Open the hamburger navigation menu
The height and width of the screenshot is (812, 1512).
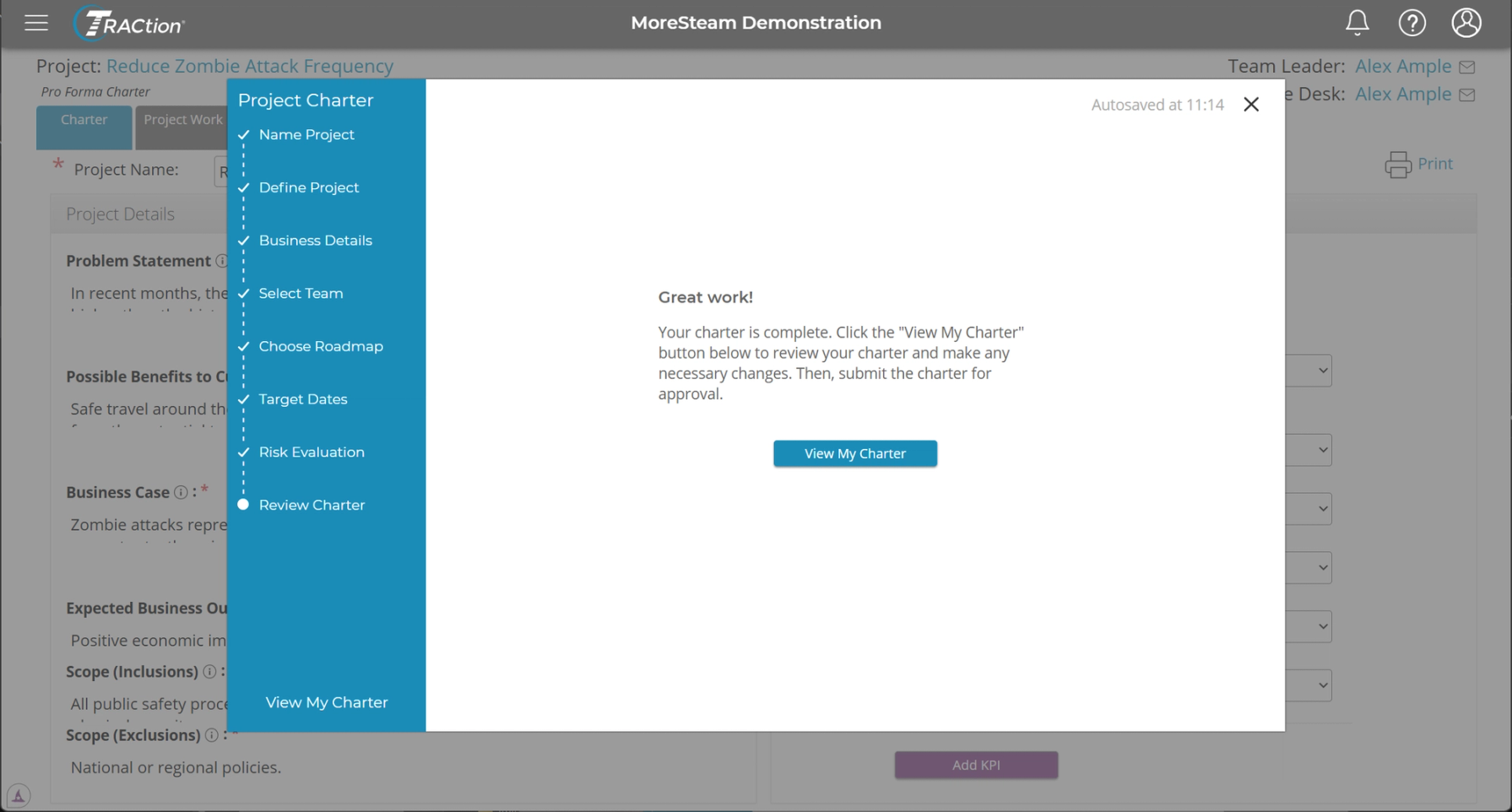(36, 23)
